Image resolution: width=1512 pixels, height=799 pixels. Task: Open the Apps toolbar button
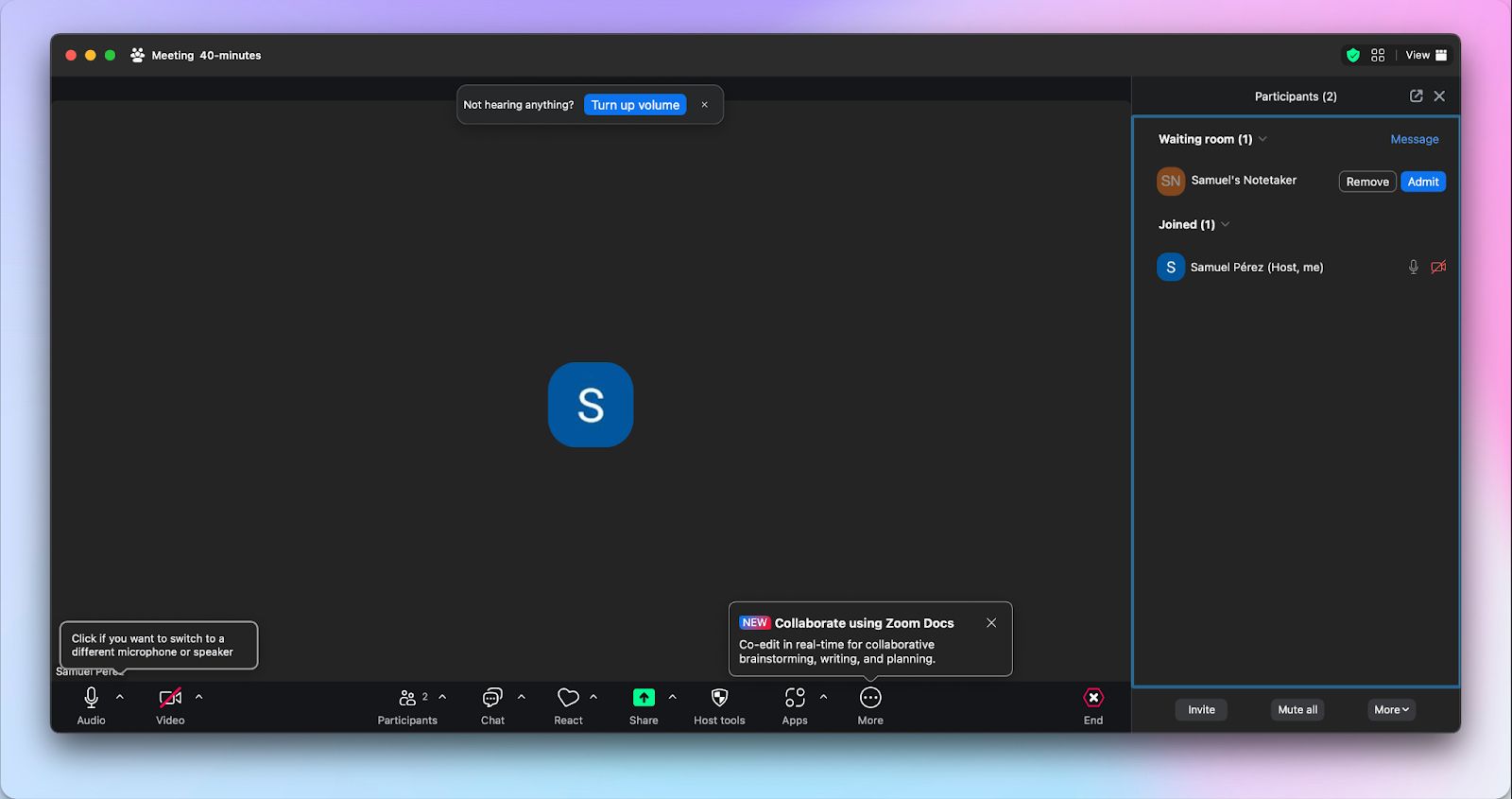795,706
